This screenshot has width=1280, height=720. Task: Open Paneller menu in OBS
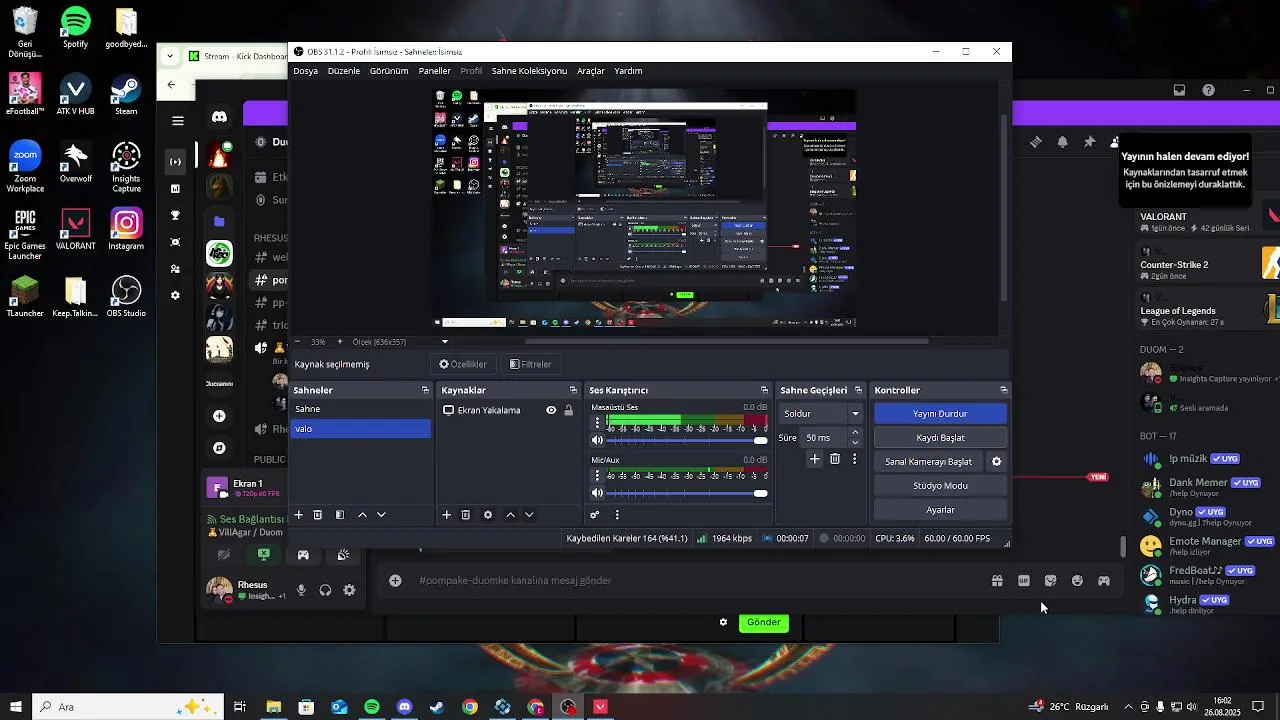pyautogui.click(x=434, y=71)
